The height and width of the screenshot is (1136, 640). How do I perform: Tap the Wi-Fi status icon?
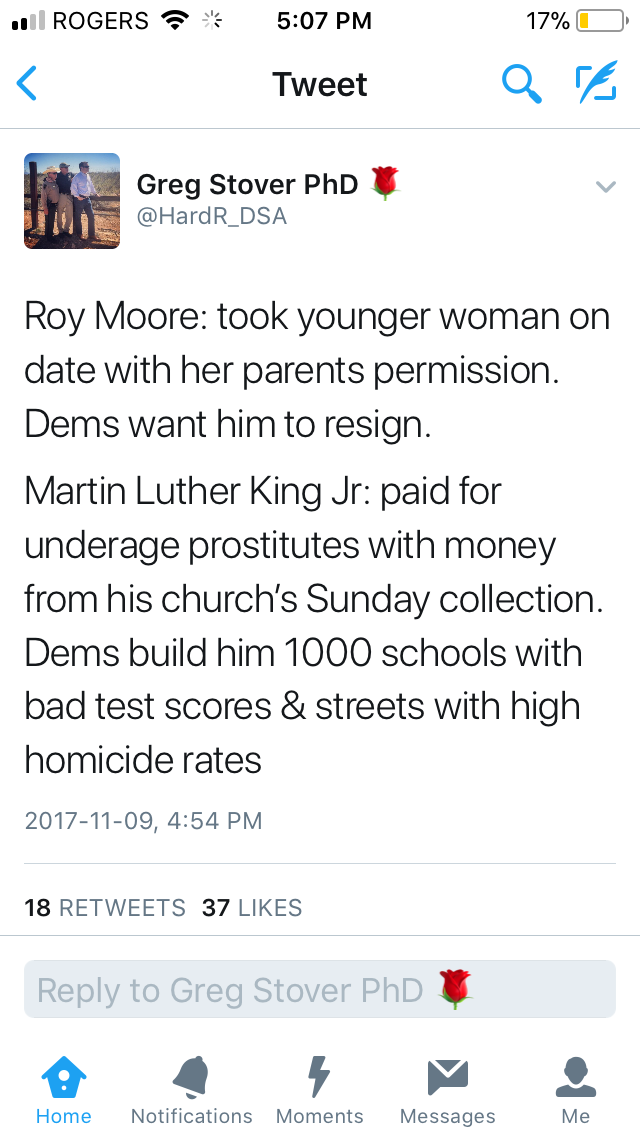click(177, 21)
